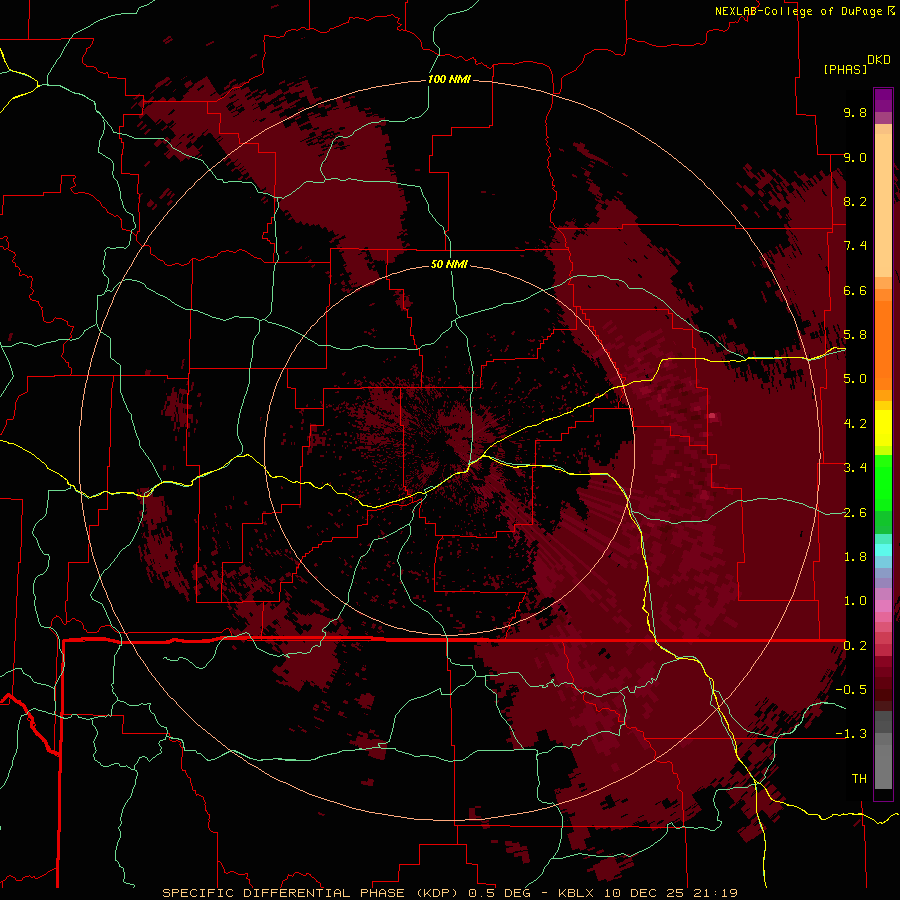Screen dimensions: 900x900
Task: Click the 5.0 scale value
Action: tap(855, 379)
